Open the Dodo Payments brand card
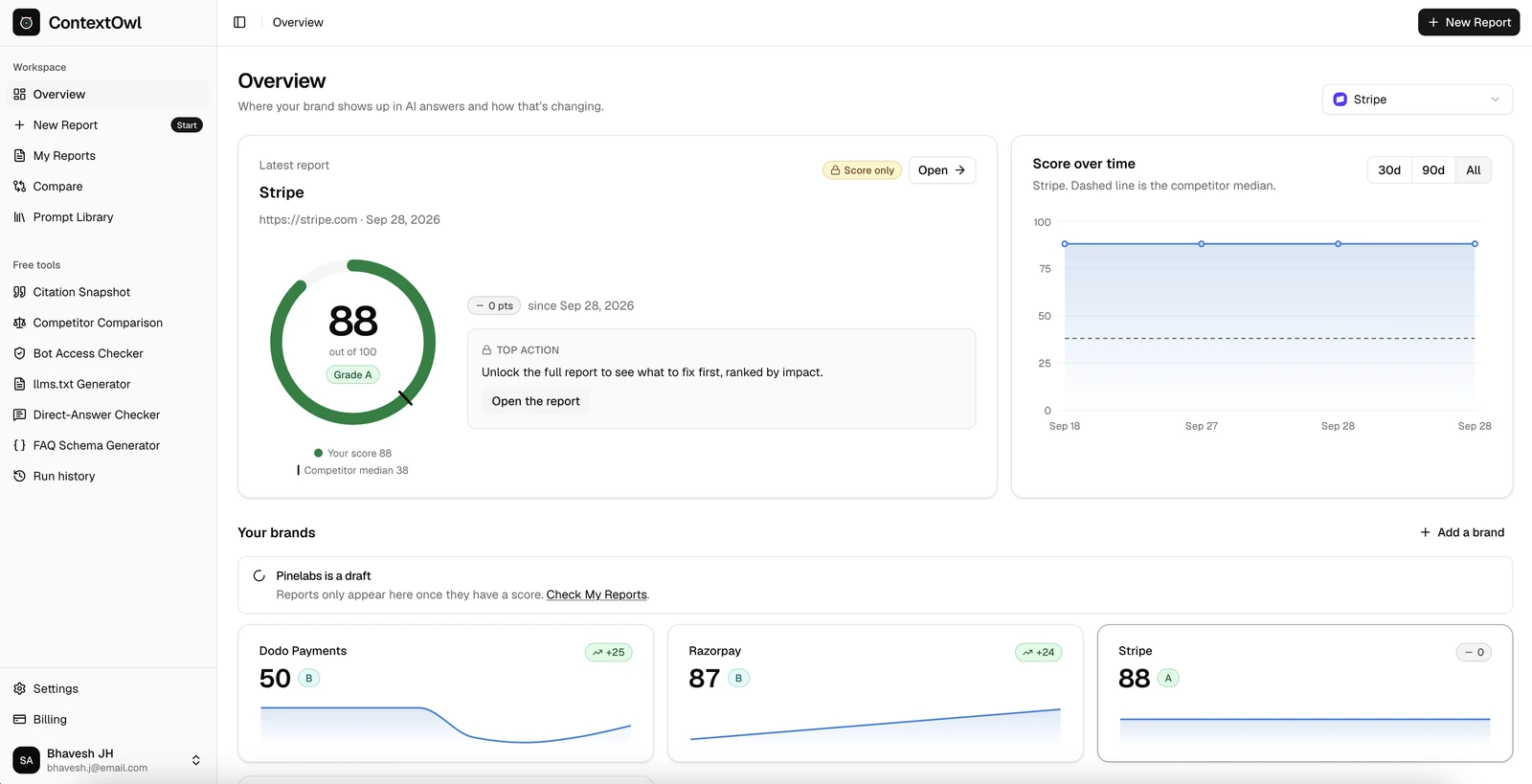This screenshot has width=1532, height=784. coord(445,693)
